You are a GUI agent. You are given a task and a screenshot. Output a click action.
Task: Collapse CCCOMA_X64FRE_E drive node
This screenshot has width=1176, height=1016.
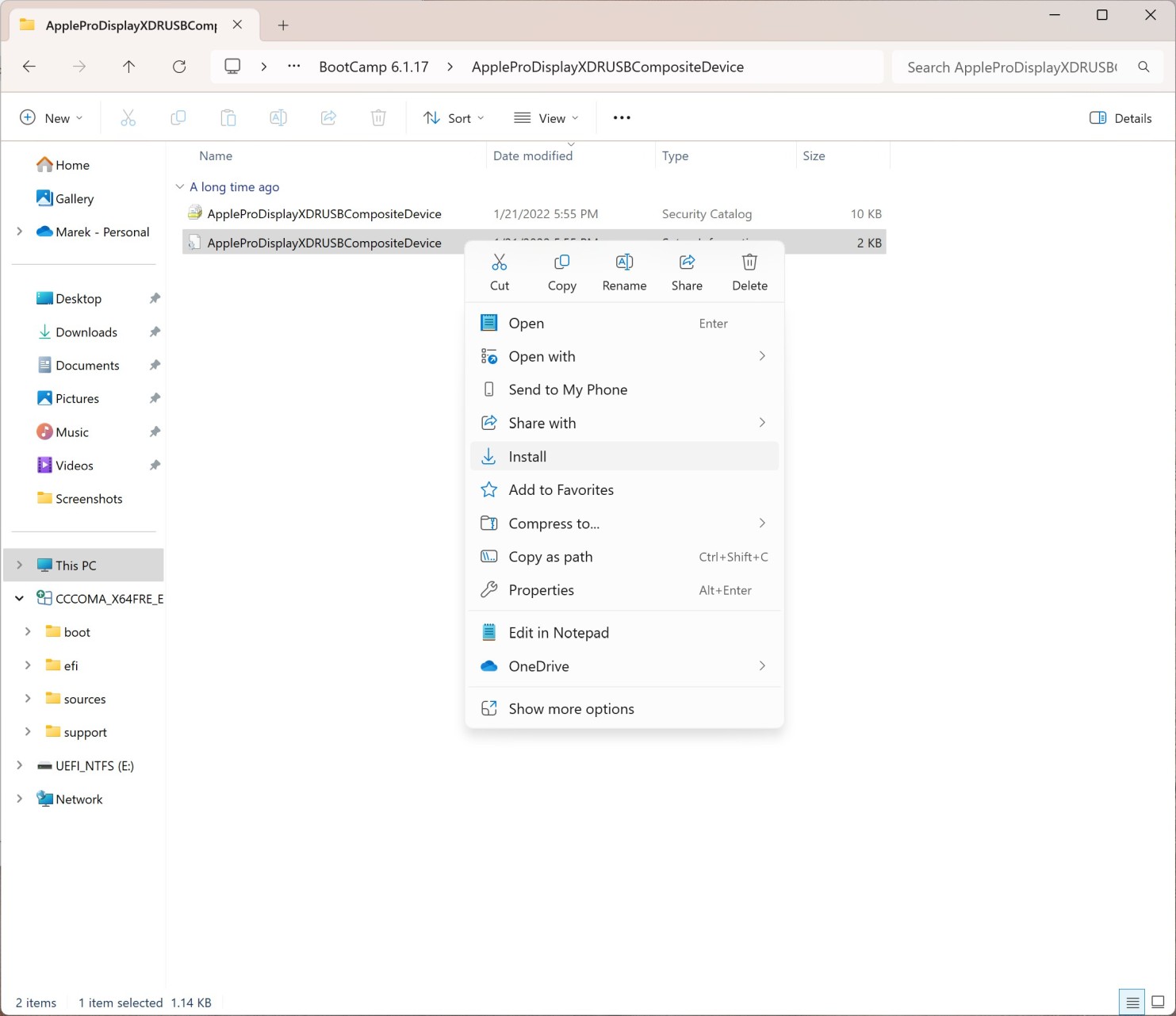[x=20, y=598]
